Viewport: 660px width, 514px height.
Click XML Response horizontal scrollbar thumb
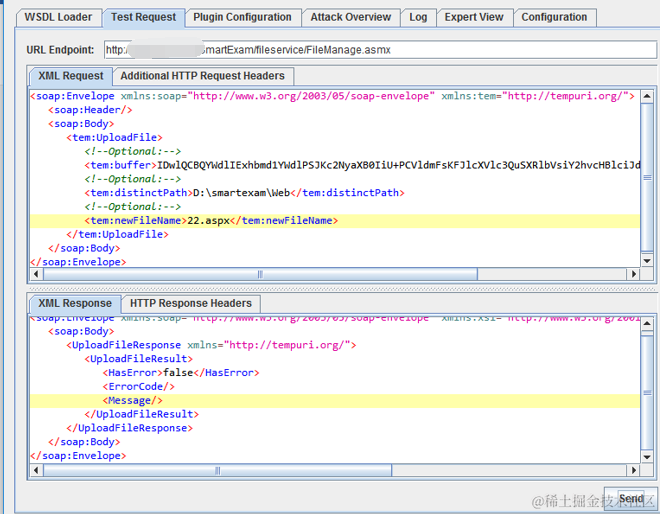217,470
